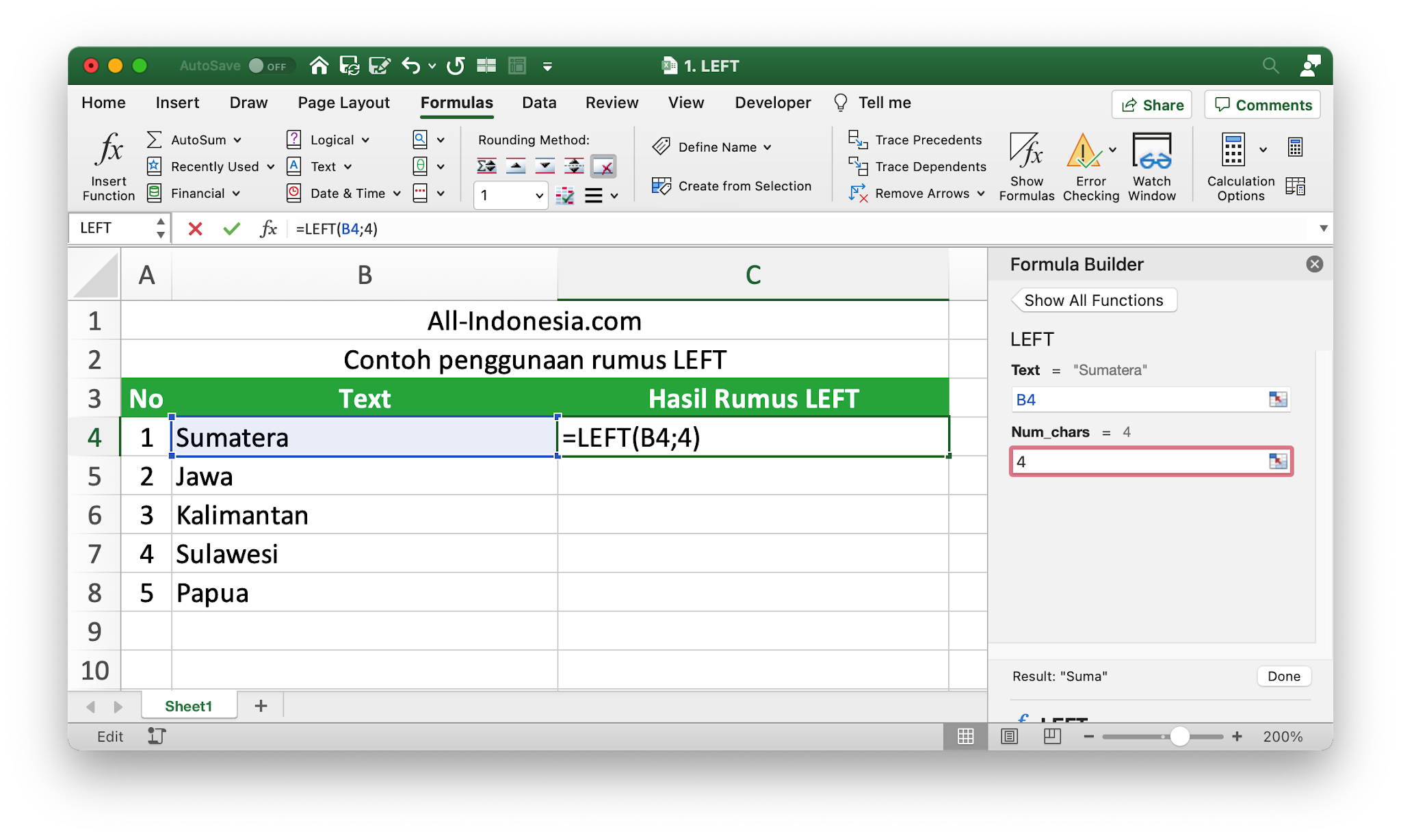Switch to the Sheet1 tab
The width and height of the screenshot is (1401, 840).
click(188, 706)
